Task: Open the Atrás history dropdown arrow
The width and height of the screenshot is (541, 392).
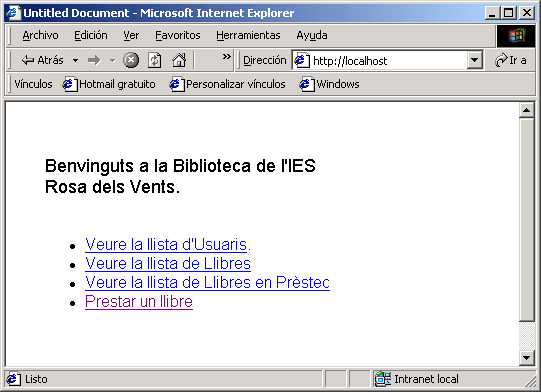Action: [x=75, y=61]
